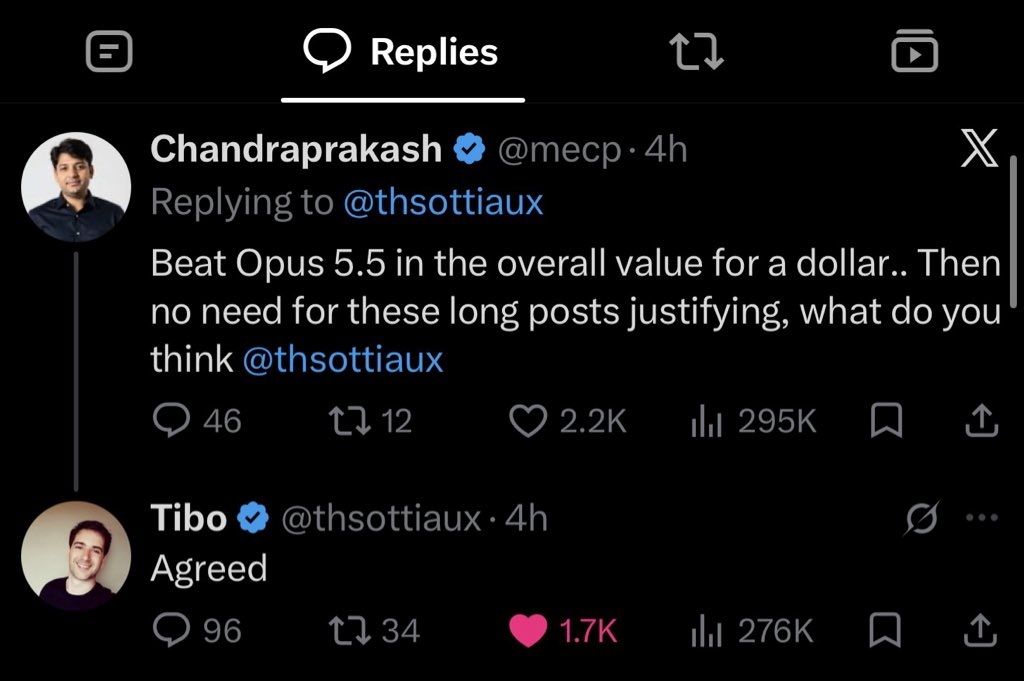
Task: Open Chandraprakash's profile picture
Action: pos(76,187)
